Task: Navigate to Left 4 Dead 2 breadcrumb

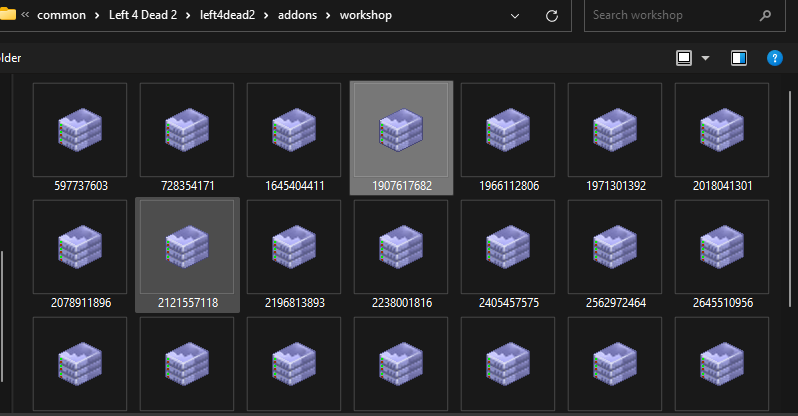Action: pos(143,15)
